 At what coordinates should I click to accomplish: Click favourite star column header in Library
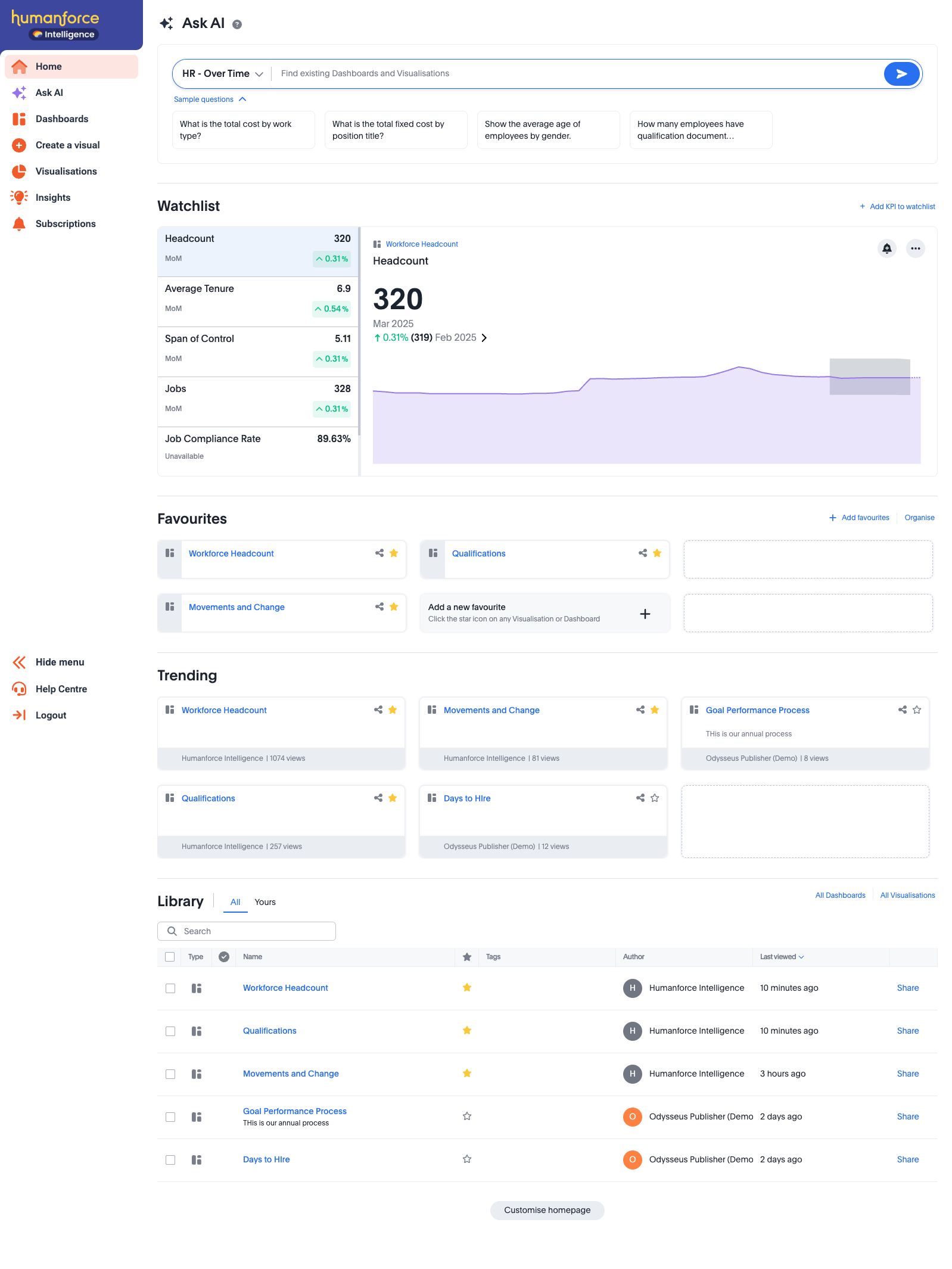click(x=467, y=957)
